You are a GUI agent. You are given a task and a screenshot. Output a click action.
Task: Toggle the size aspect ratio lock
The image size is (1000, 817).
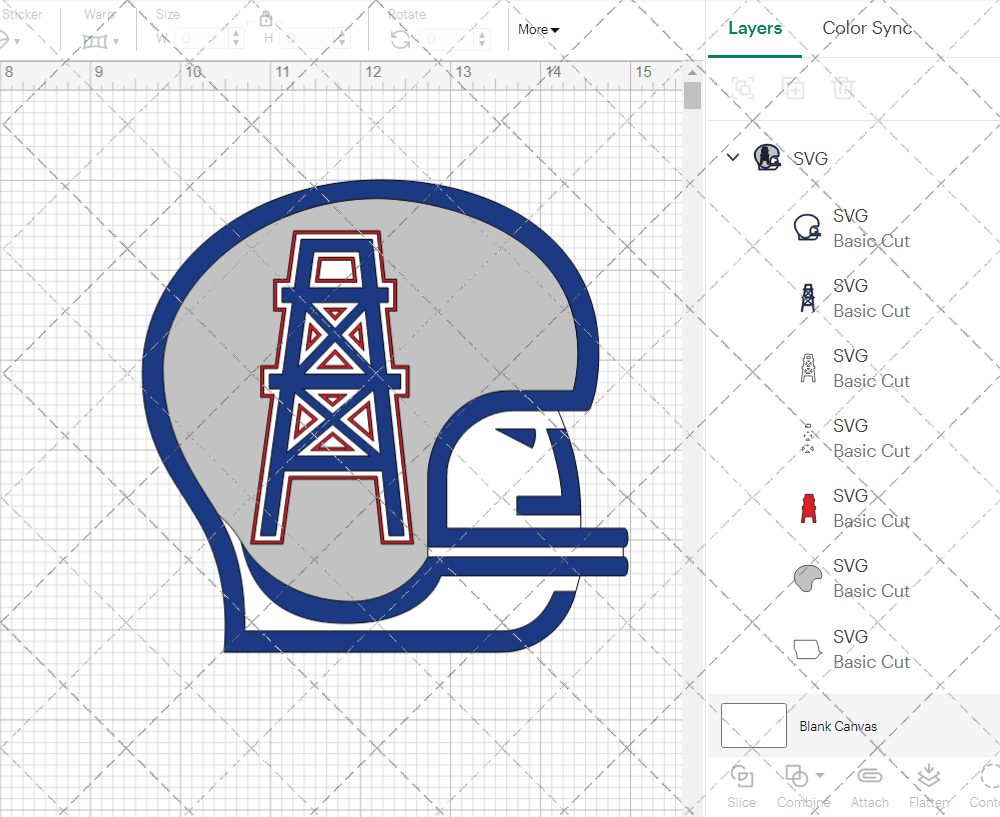click(x=266, y=18)
